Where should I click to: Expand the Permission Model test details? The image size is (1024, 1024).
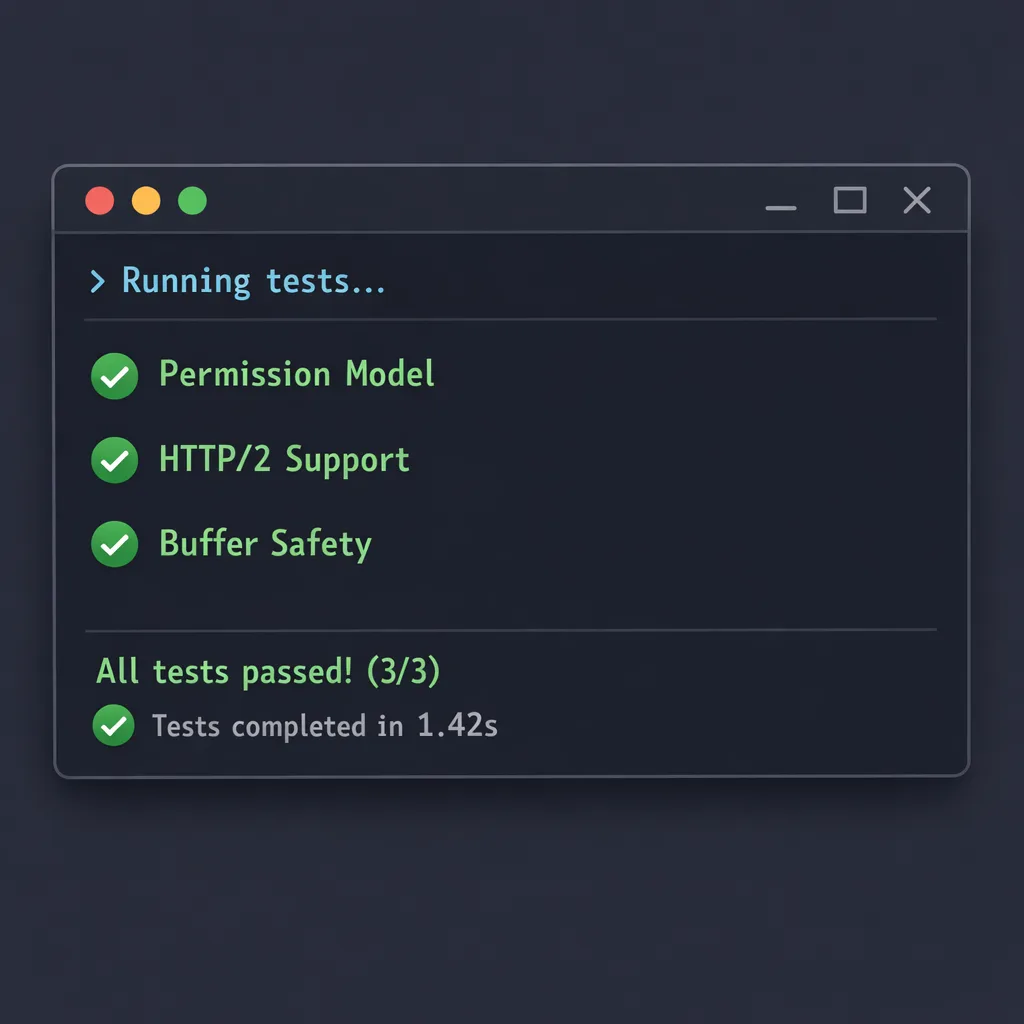coord(296,375)
